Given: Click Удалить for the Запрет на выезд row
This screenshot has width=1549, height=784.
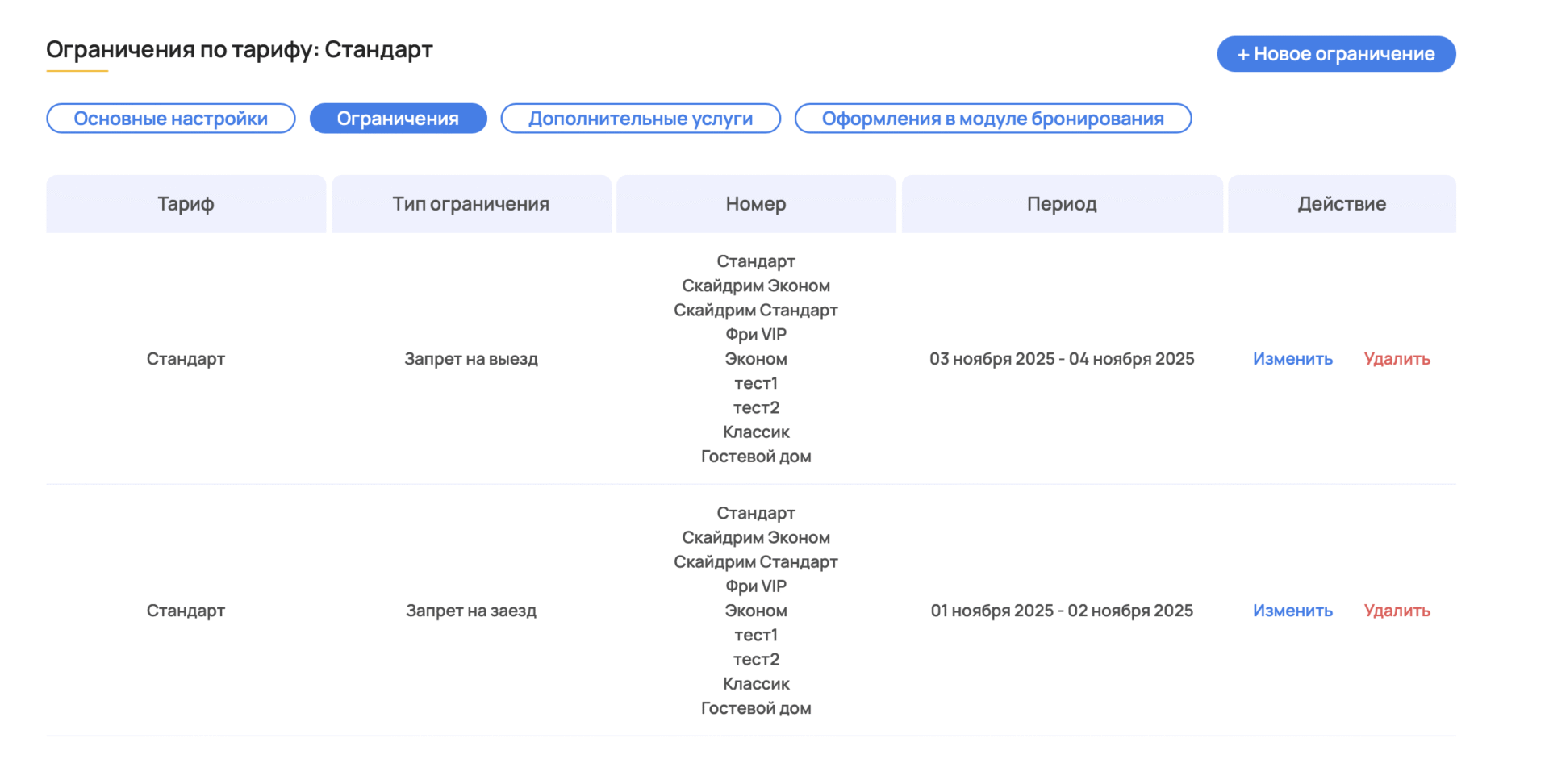Looking at the screenshot, I should (1397, 359).
